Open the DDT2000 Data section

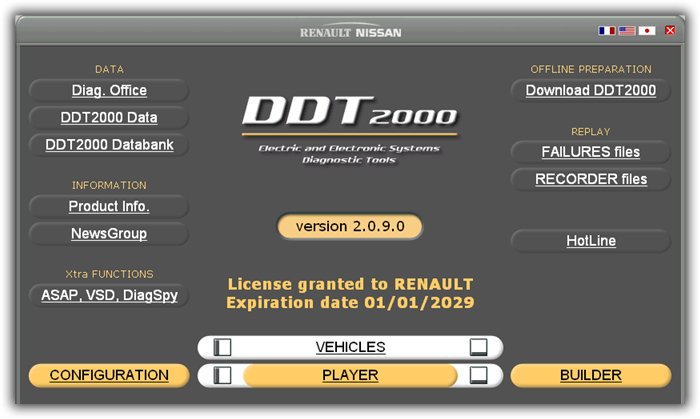pos(109,118)
